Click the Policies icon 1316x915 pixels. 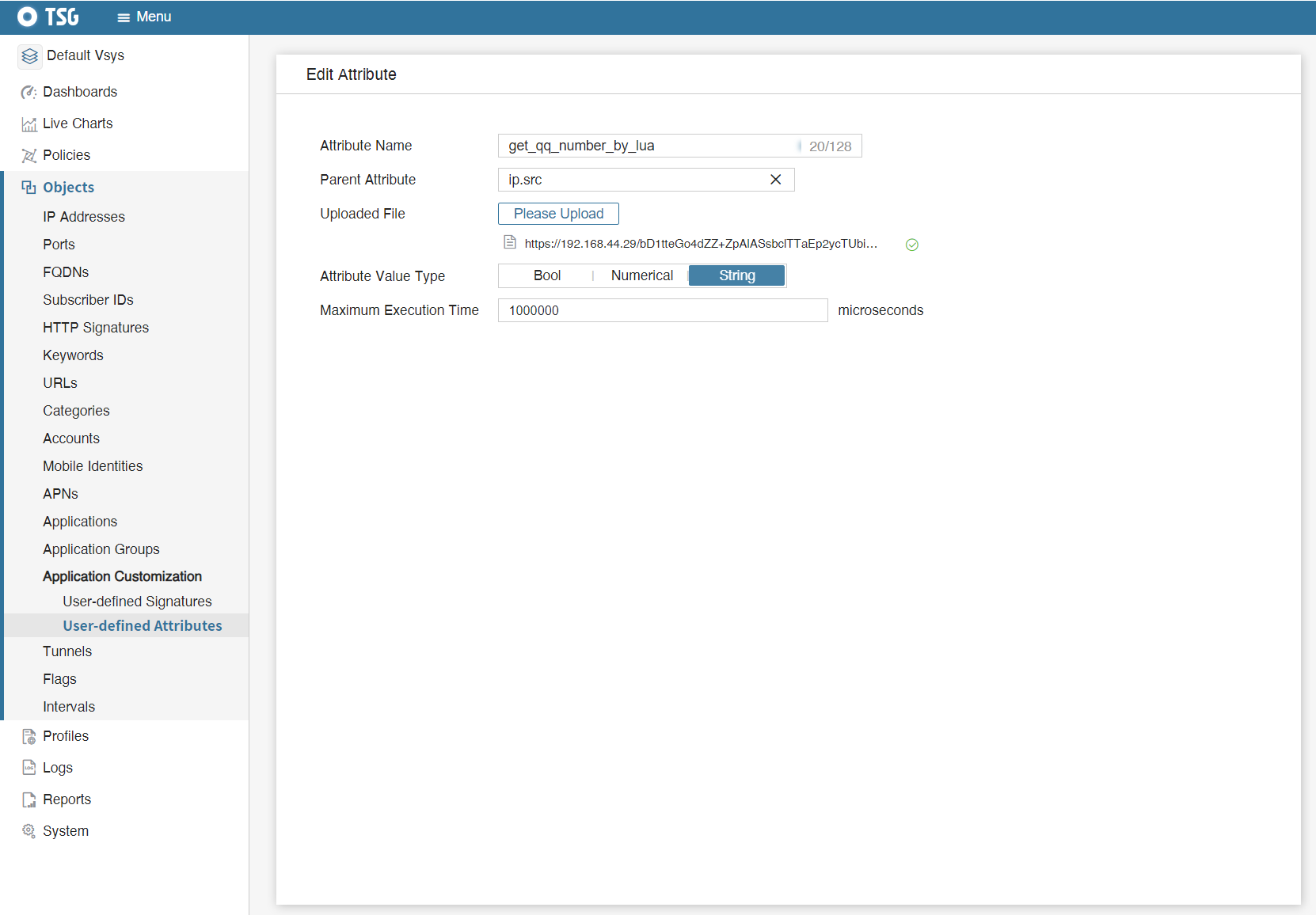coord(29,156)
